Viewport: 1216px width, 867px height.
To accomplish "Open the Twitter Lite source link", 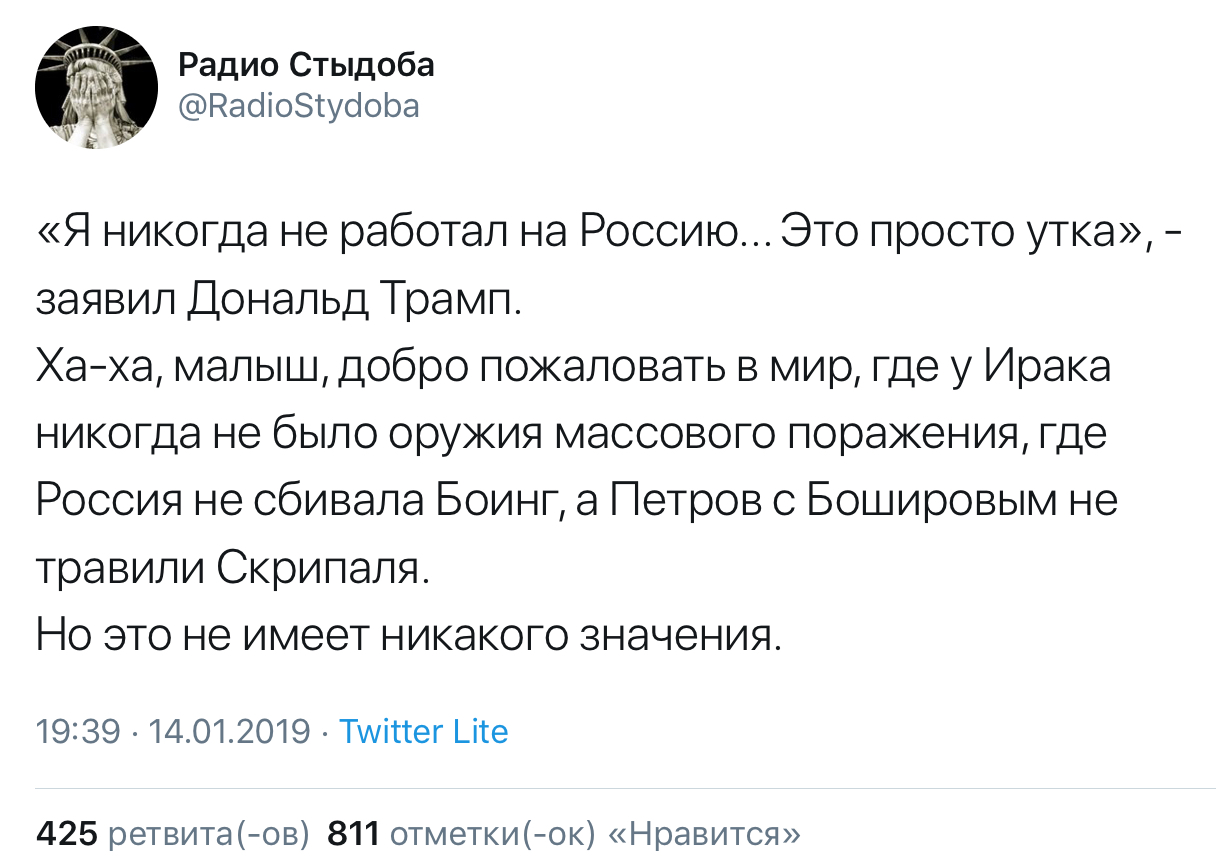I will tap(423, 732).
